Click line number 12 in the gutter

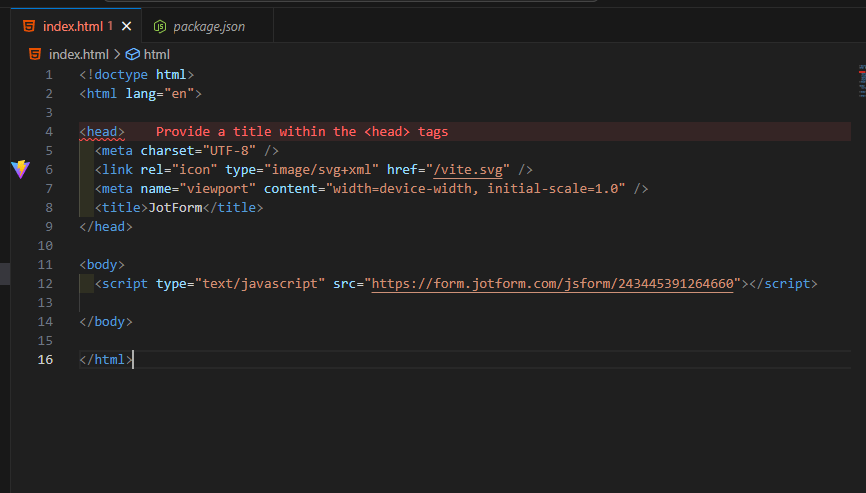point(45,283)
